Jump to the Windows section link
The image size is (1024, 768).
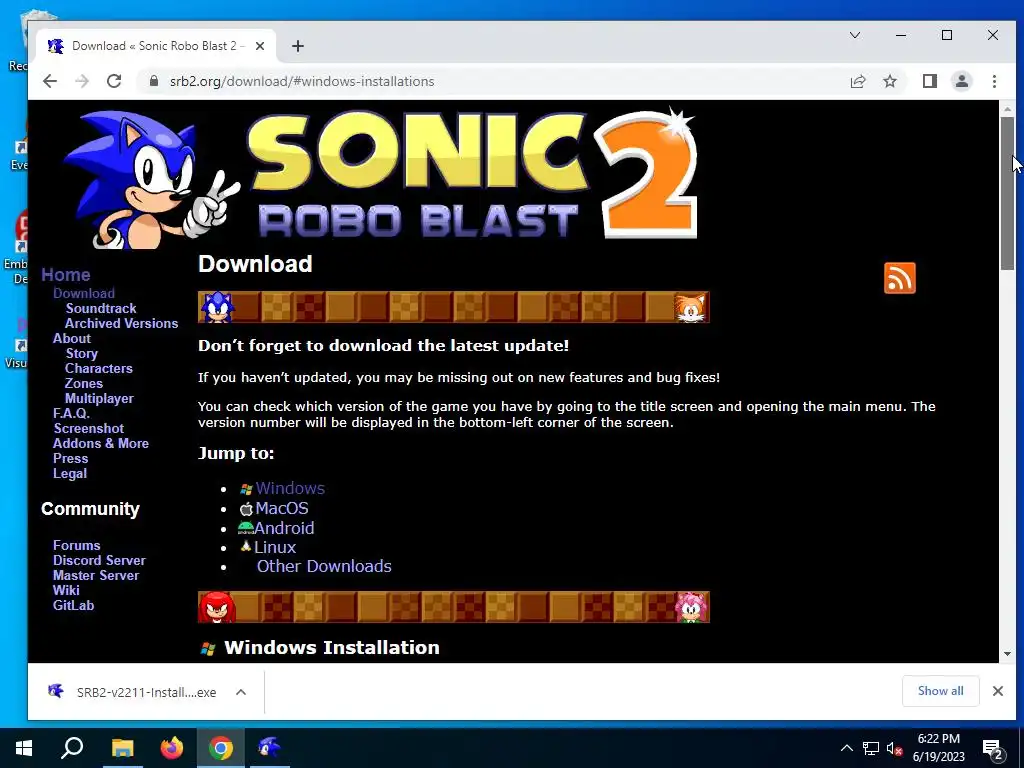click(x=290, y=488)
